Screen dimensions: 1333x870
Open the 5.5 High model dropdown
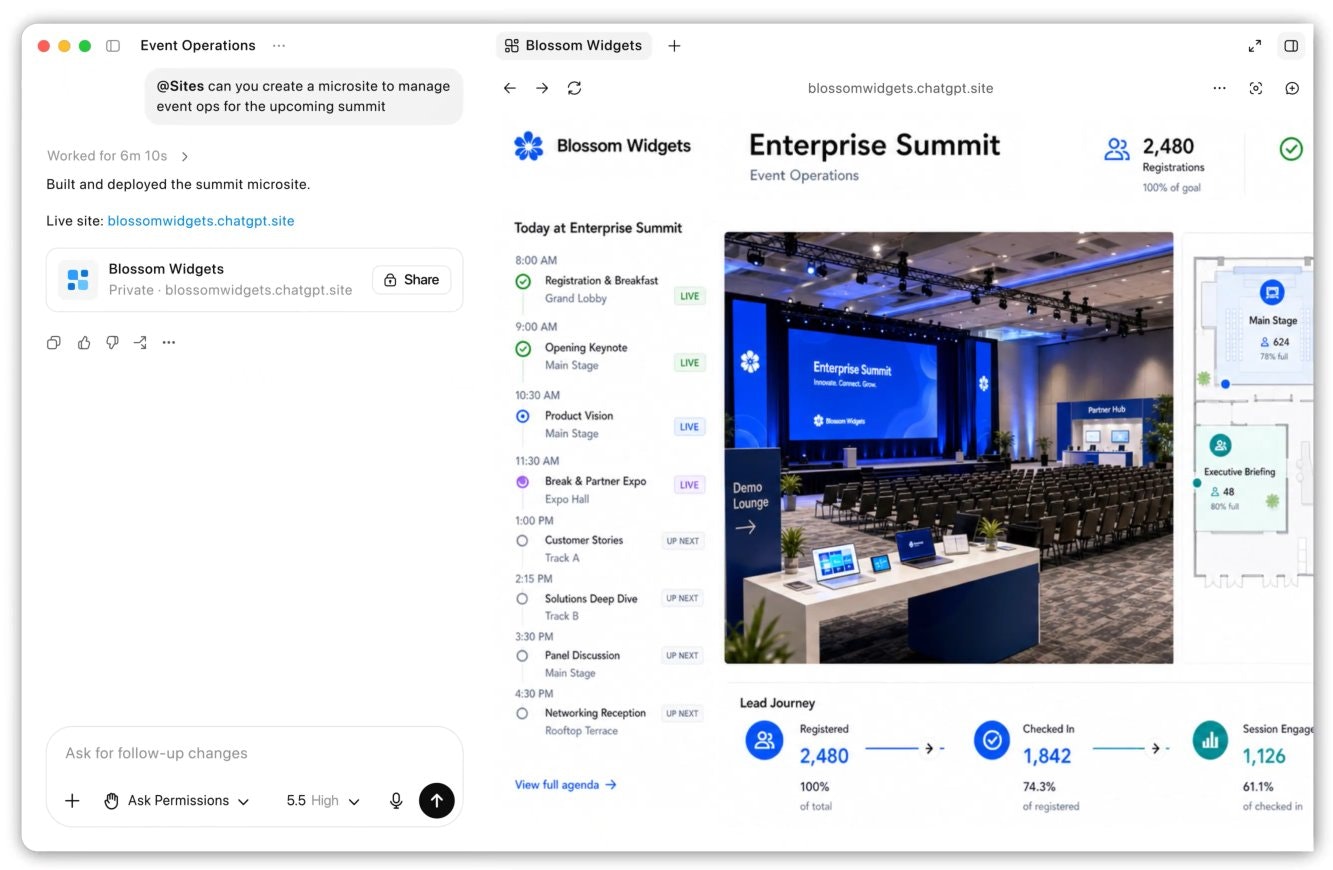323,801
